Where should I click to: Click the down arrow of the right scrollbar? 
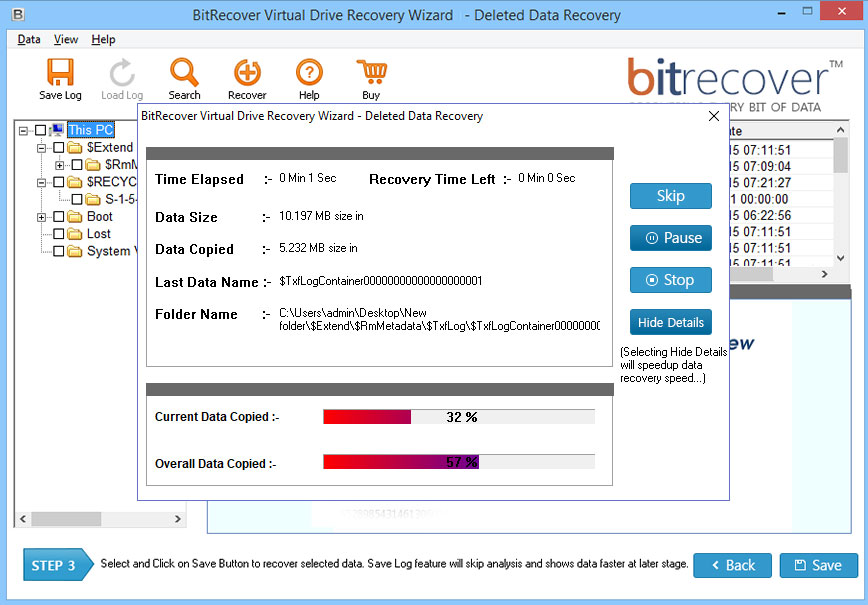point(841,258)
